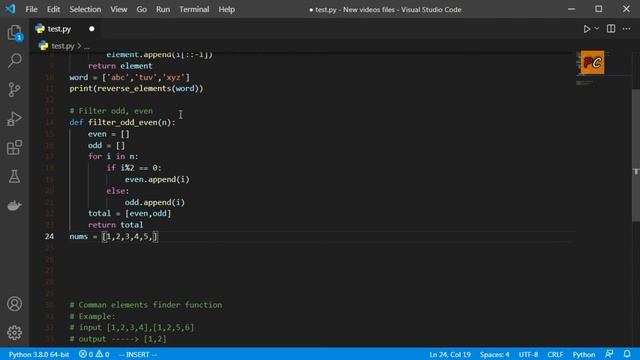
Task: Click 'total = [even,odd]' line
Action: 129,213
